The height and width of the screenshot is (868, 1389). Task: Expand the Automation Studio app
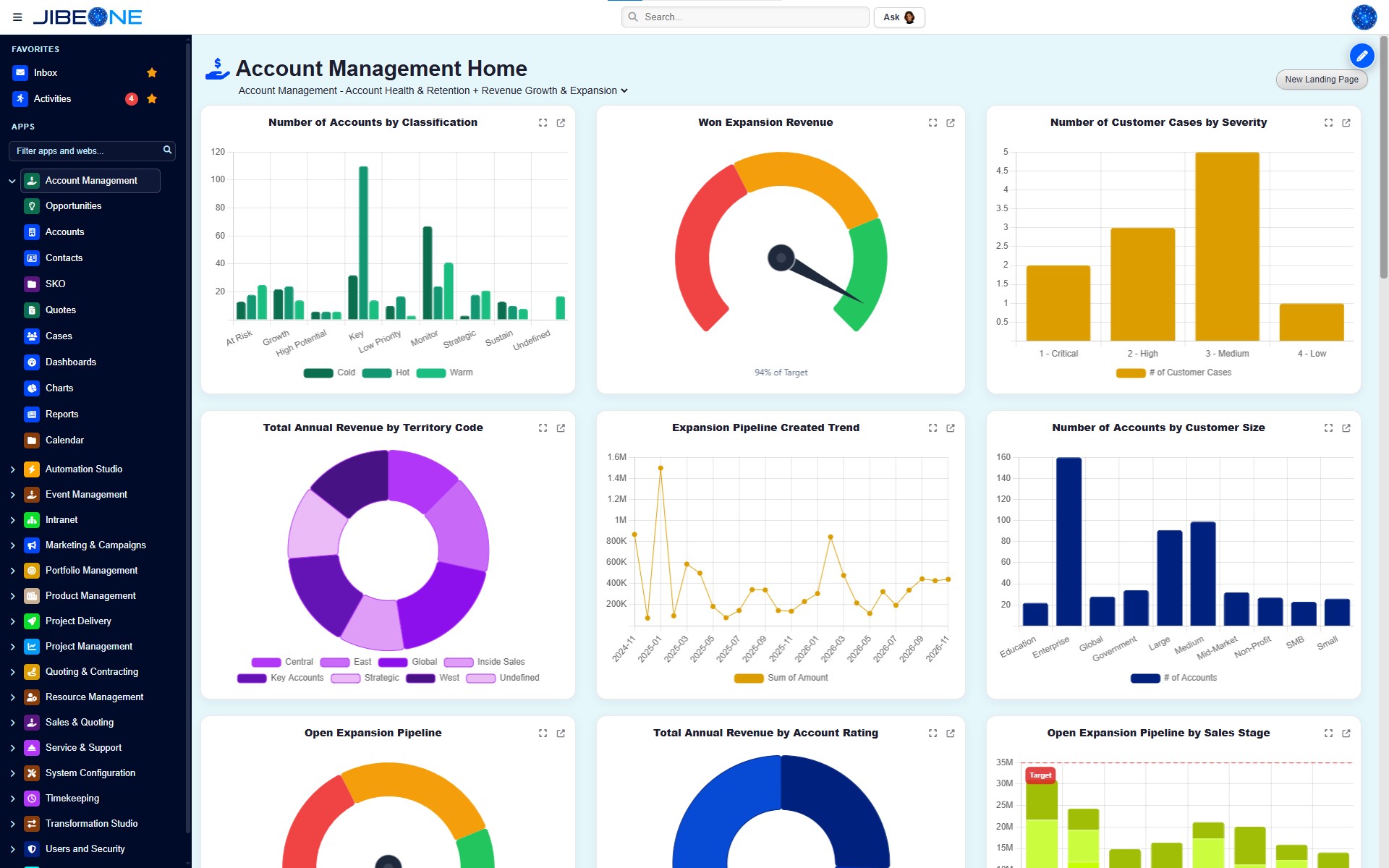(12, 469)
